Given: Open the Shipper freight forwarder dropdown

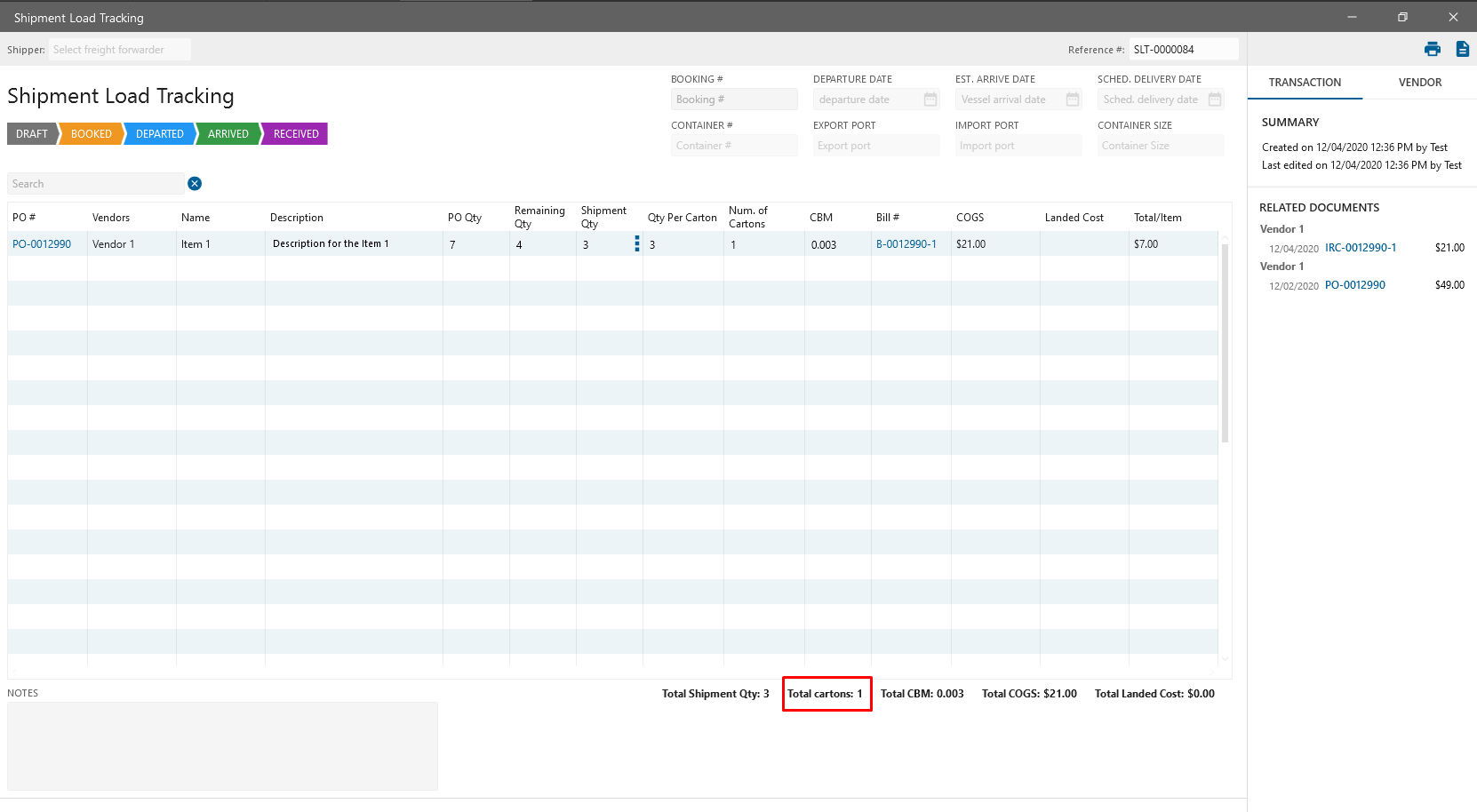Looking at the screenshot, I should (x=119, y=50).
